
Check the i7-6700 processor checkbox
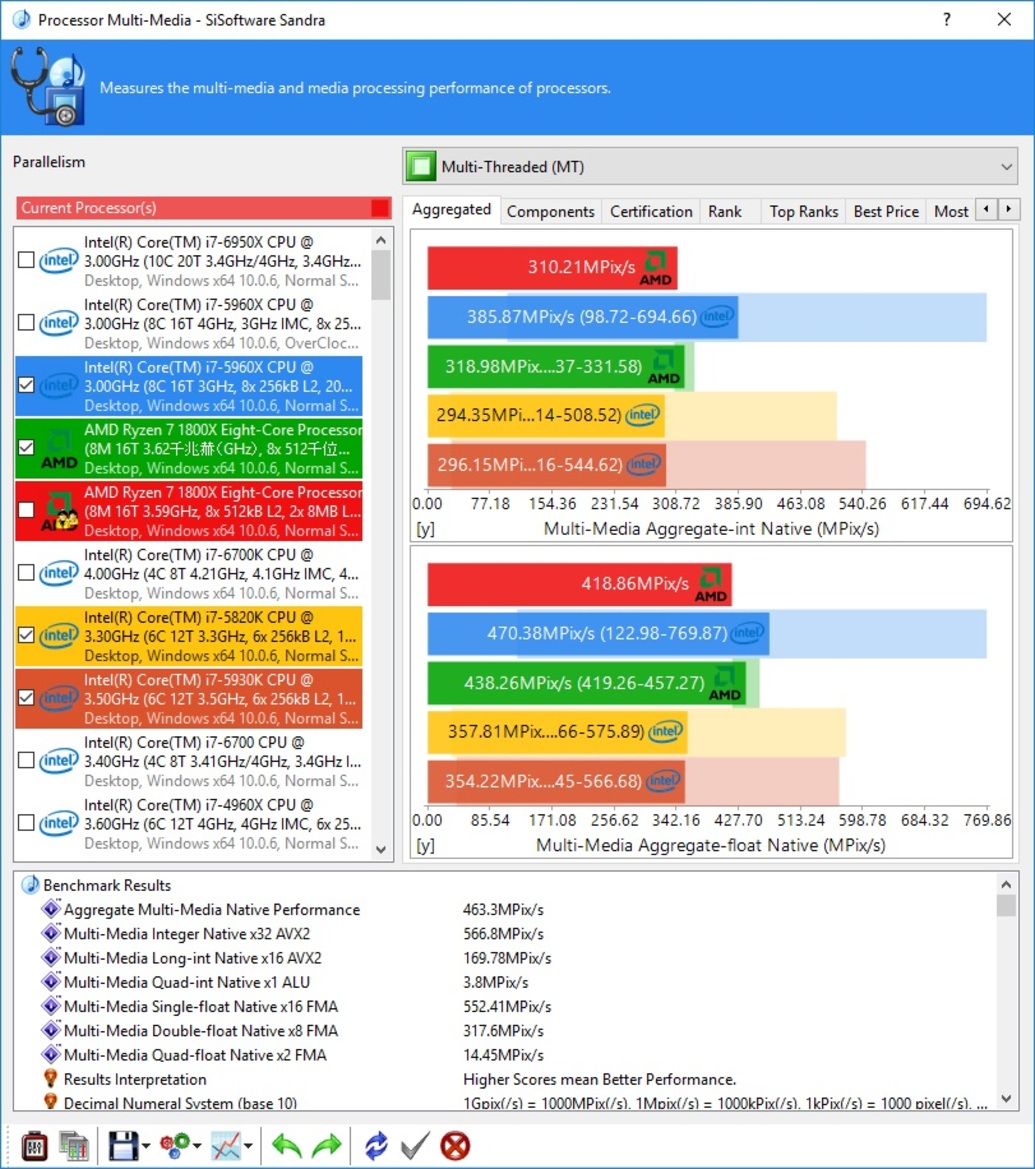coord(26,760)
